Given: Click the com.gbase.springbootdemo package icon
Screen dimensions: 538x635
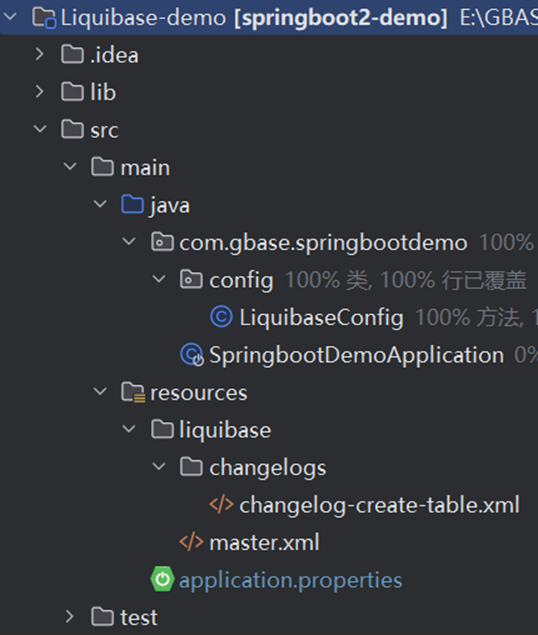Looking at the screenshot, I should 162,242.
